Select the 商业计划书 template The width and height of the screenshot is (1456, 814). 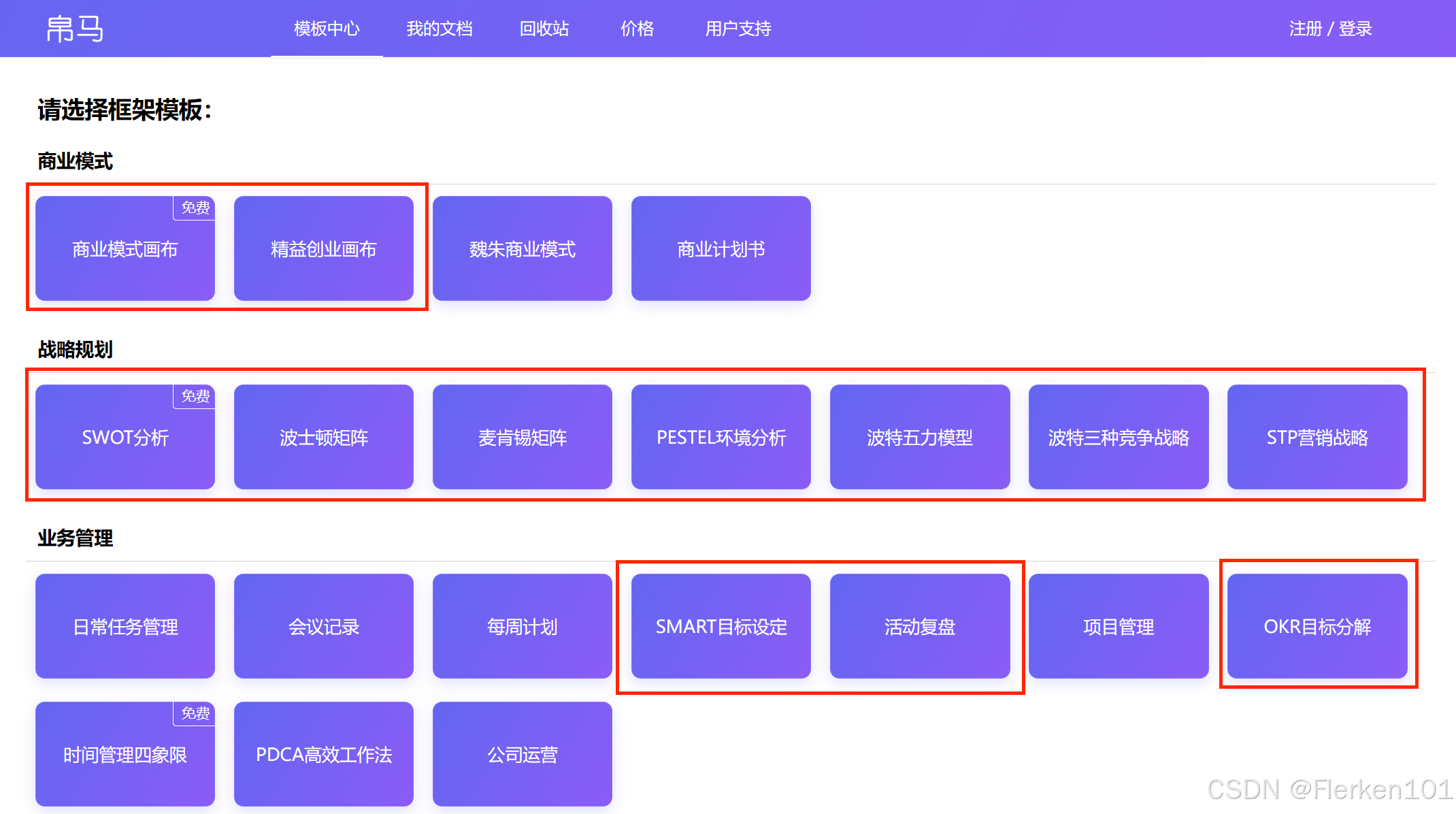(721, 249)
